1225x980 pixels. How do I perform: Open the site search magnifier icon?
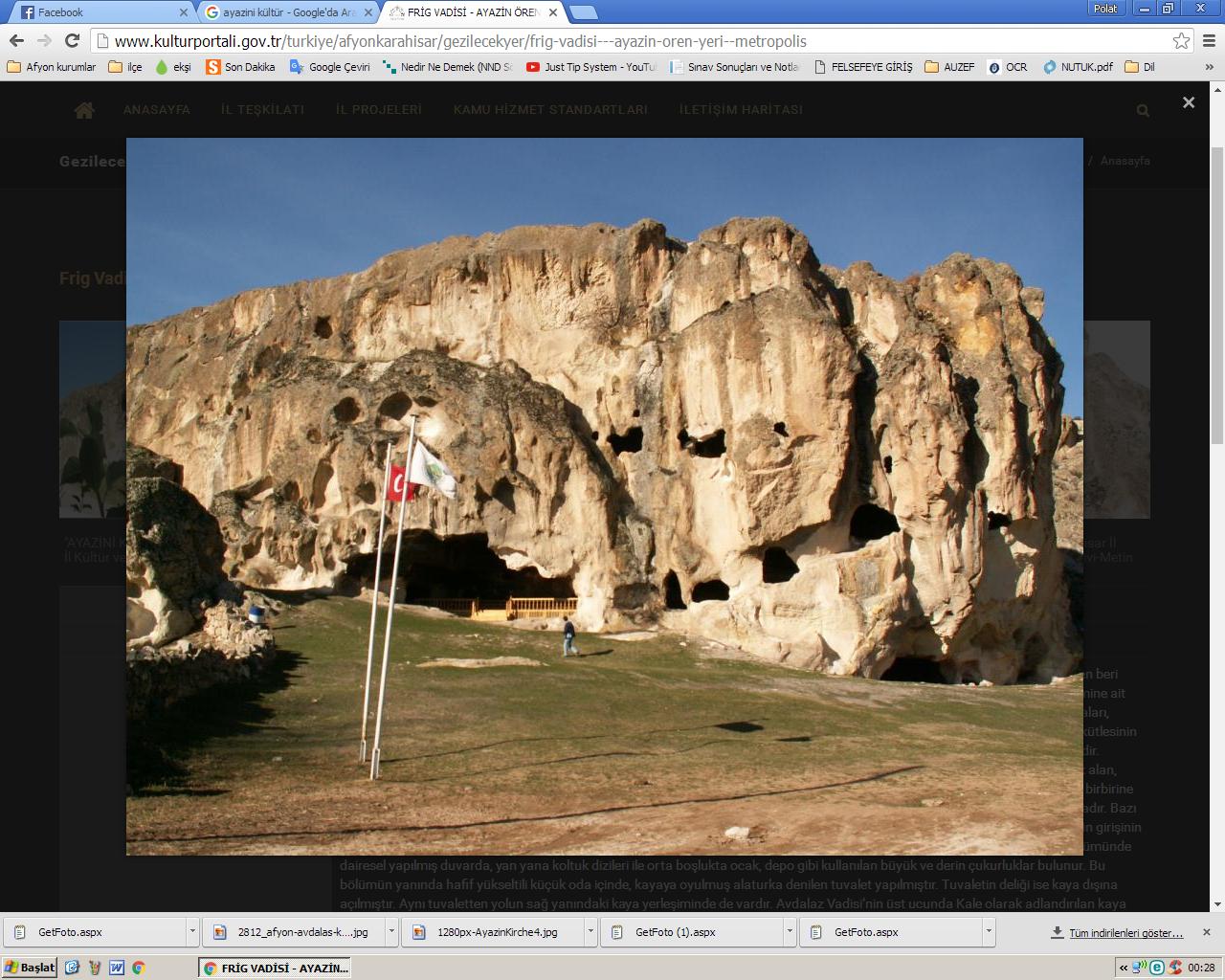tap(1143, 111)
